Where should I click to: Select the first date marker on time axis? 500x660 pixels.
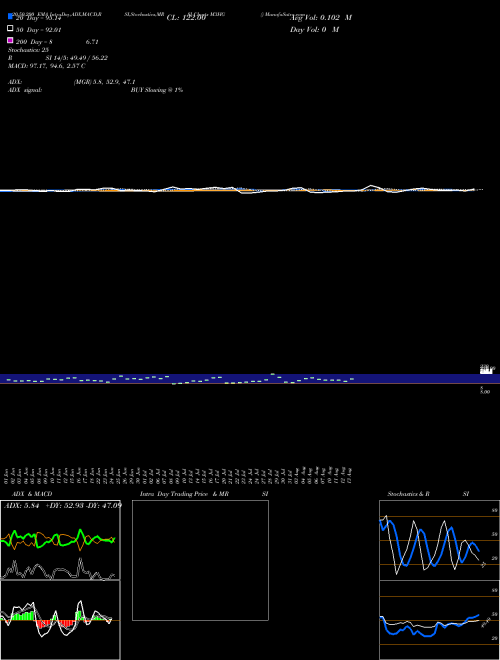click(x=5, y=476)
